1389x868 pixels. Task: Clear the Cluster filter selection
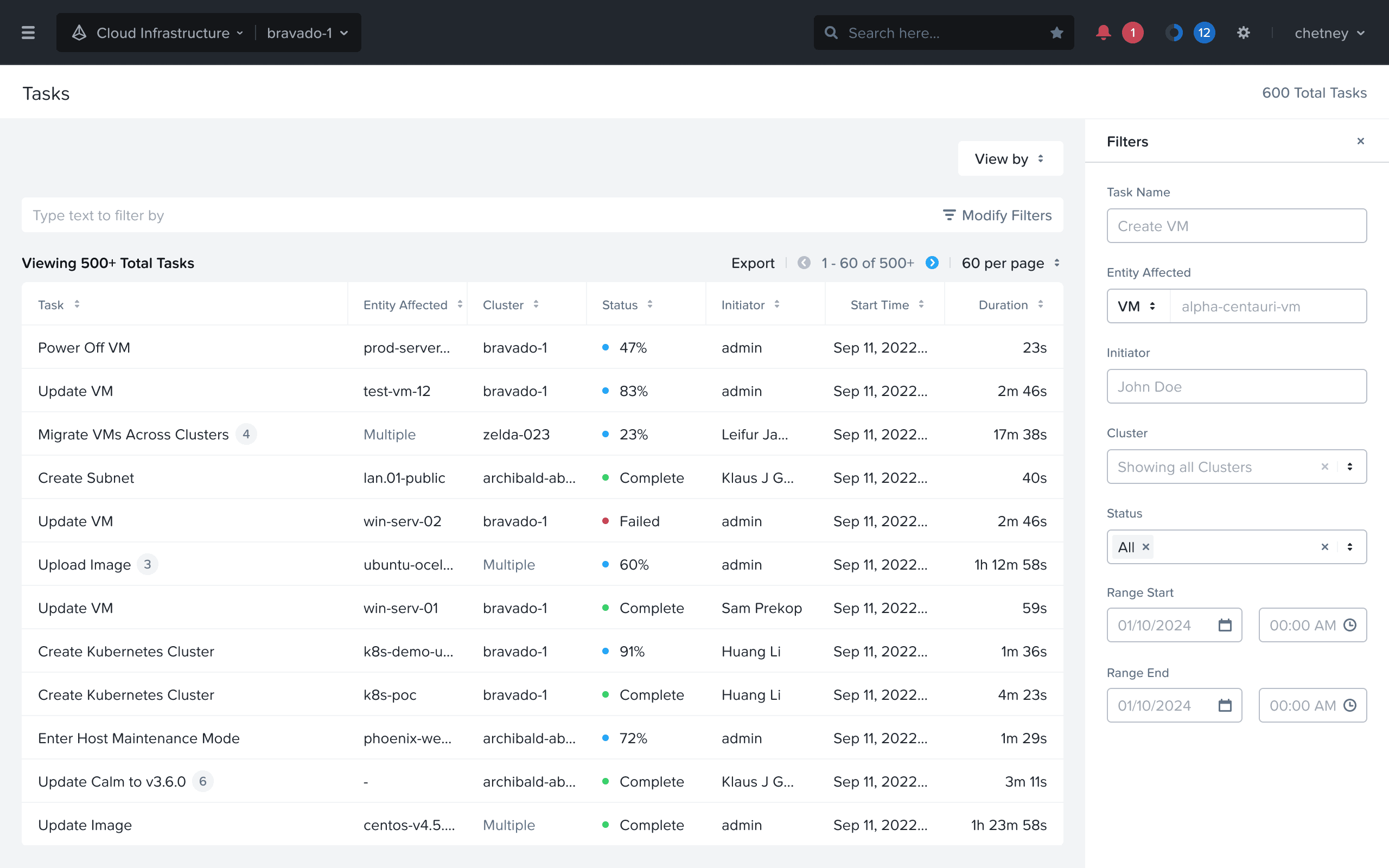tap(1325, 467)
